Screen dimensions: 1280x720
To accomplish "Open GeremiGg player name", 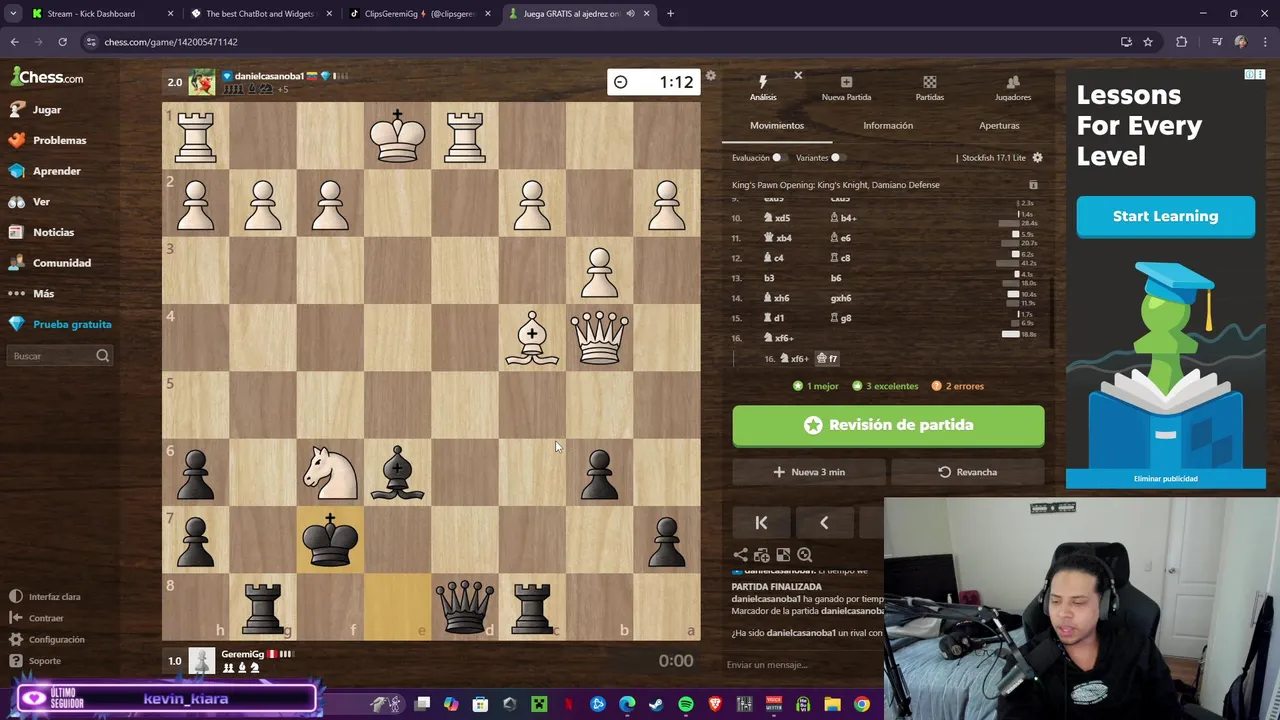I will point(243,654).
